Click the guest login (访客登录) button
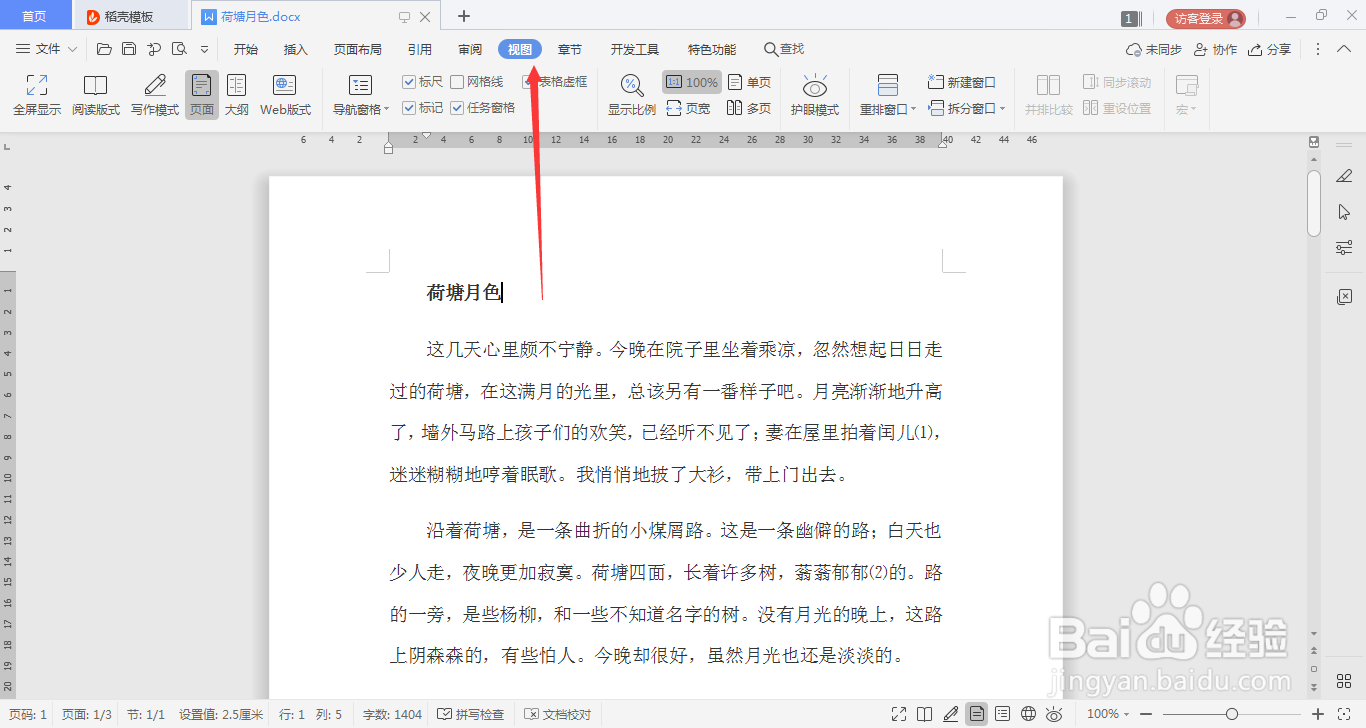Viewport: 1366px width, 728px height. tap(1205, 18)
